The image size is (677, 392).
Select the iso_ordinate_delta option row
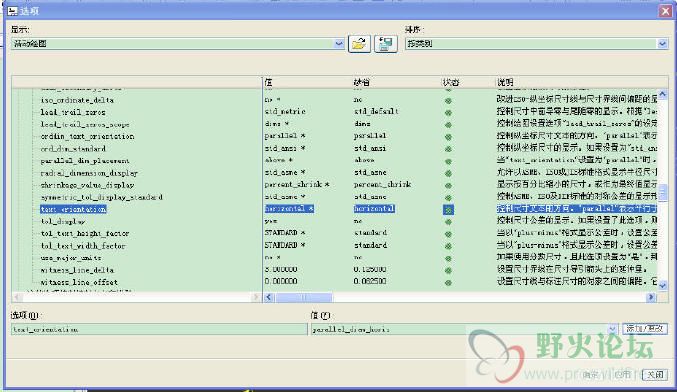coord(77,100)
